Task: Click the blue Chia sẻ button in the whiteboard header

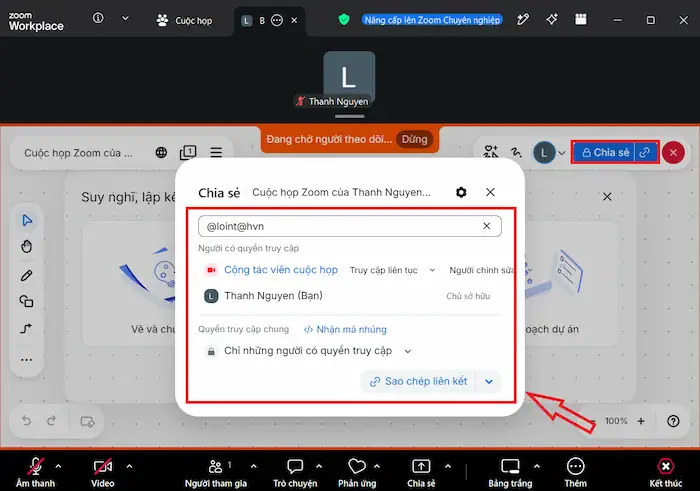Action: click(604, 153)
